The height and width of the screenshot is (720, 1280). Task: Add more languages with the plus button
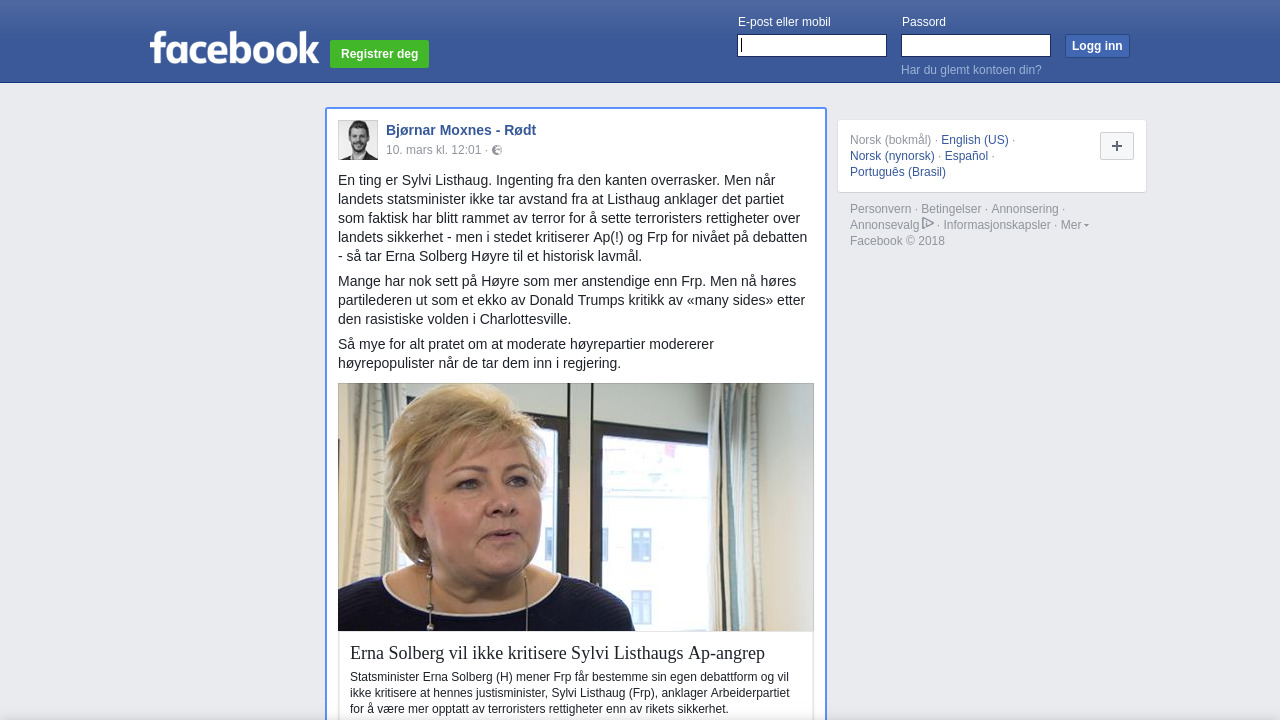click(1117, 146)
